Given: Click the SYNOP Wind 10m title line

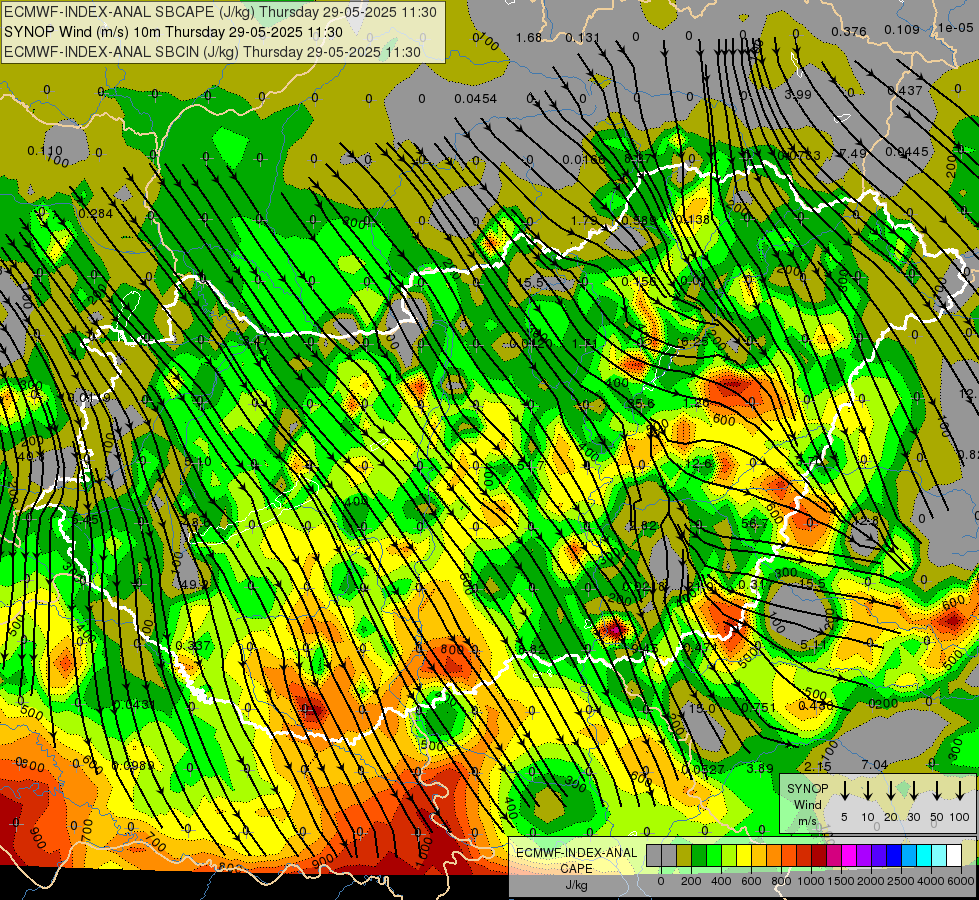Looking at the screenshot, I should point(173,32).
